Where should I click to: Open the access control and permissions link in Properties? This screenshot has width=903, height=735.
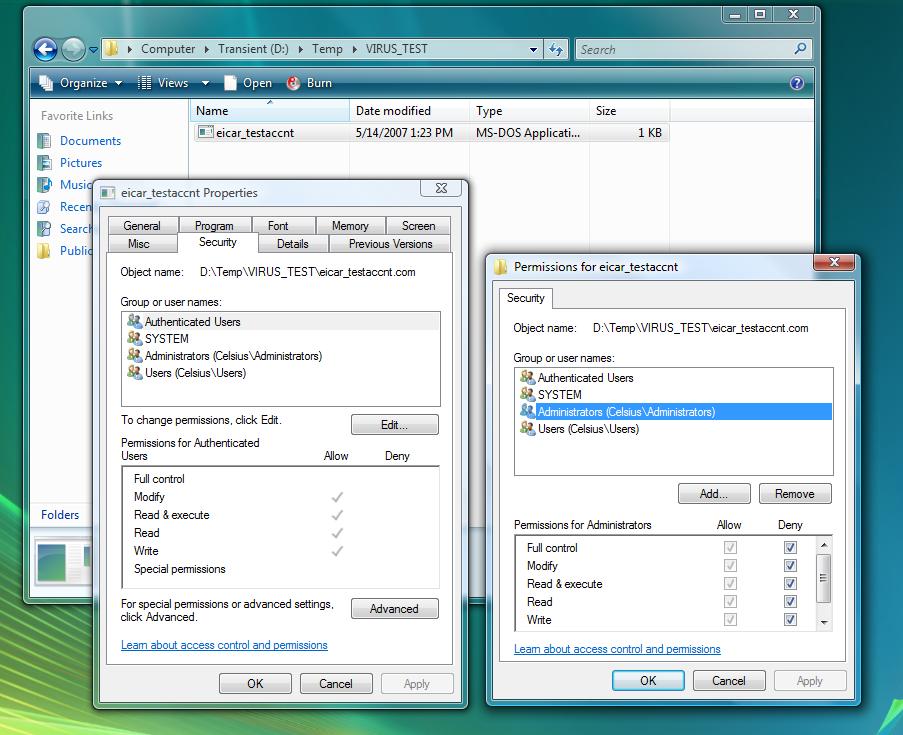pos(224,645)
